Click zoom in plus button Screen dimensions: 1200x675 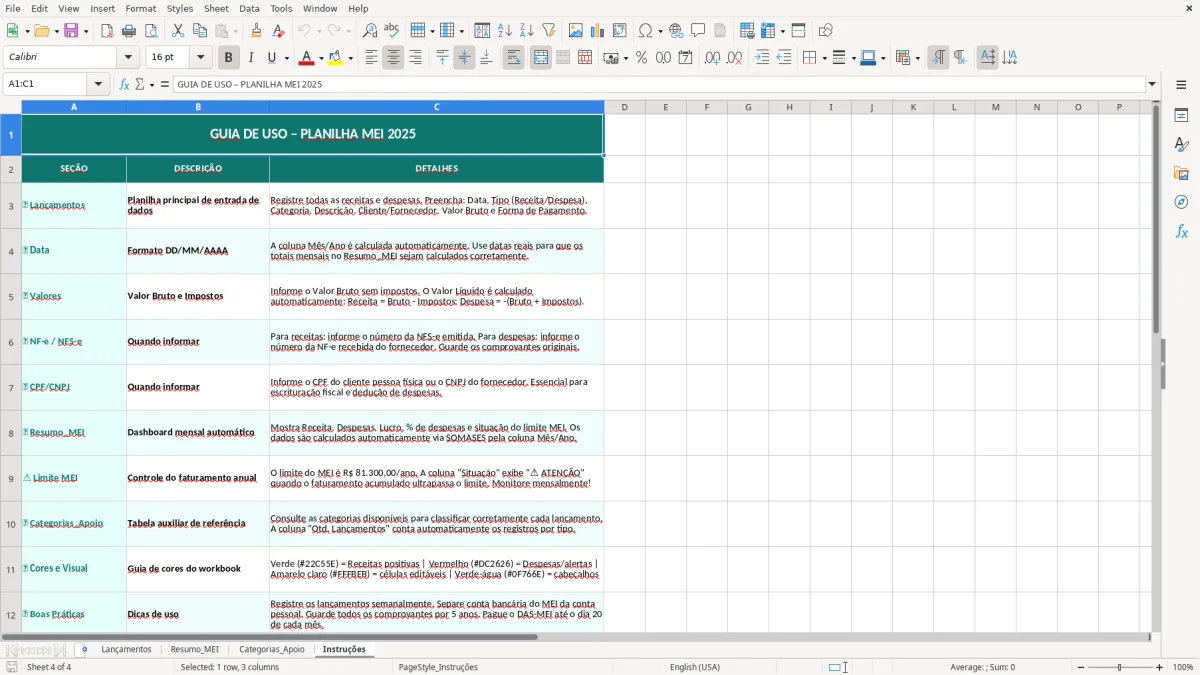pos(1160,667)
